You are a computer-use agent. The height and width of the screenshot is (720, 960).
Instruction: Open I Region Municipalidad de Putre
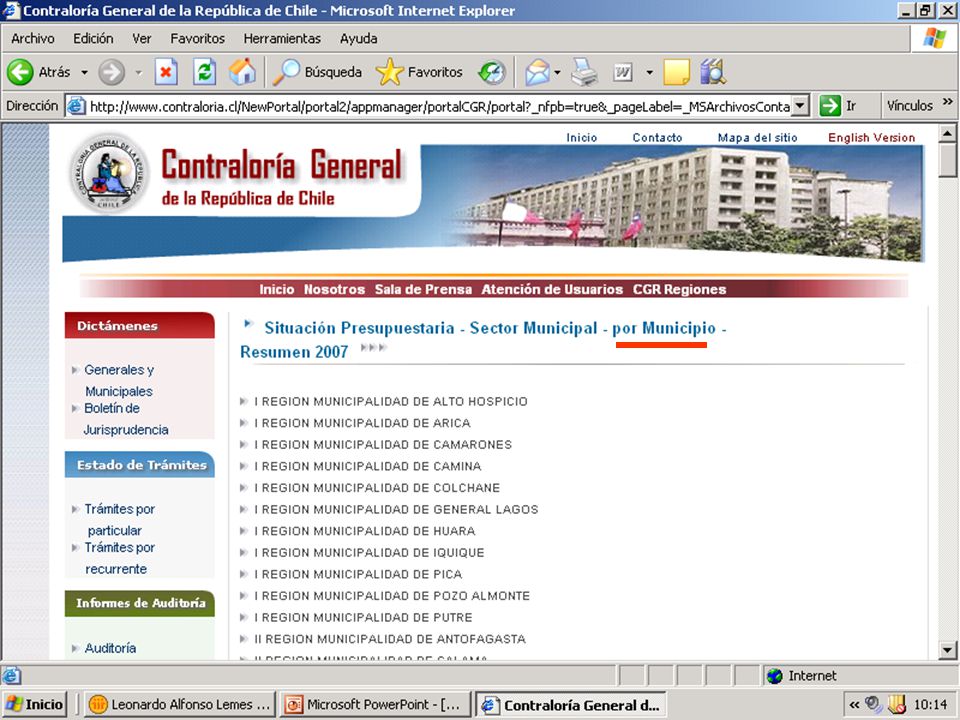coord(363,617)
